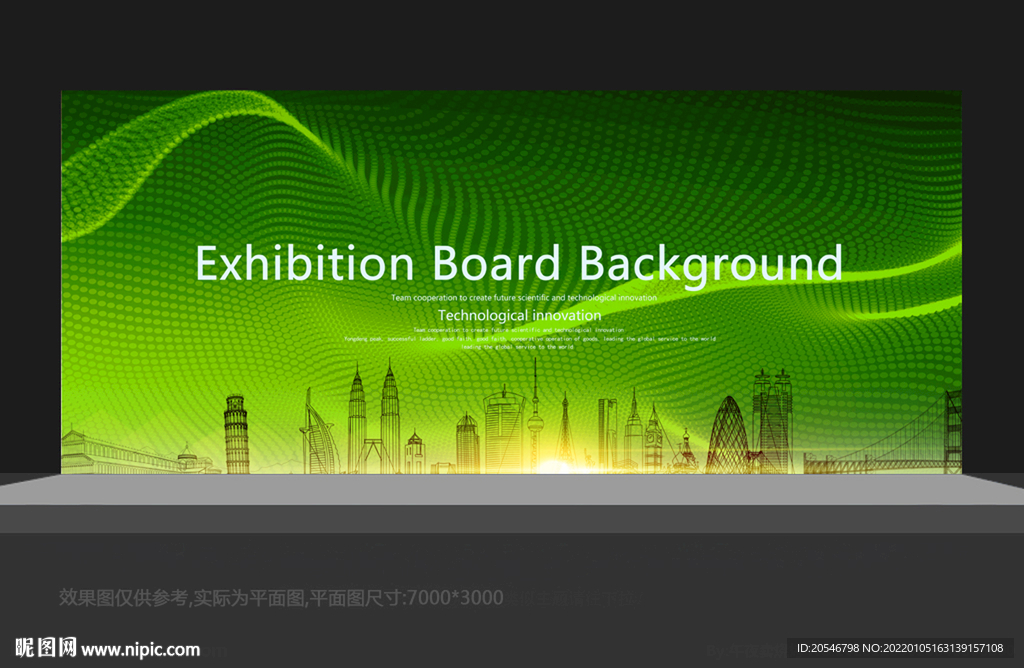Click the "ID:20546798 NO:" info label
The height and width of the screenshot is (668, 1024).
(900, 648)
